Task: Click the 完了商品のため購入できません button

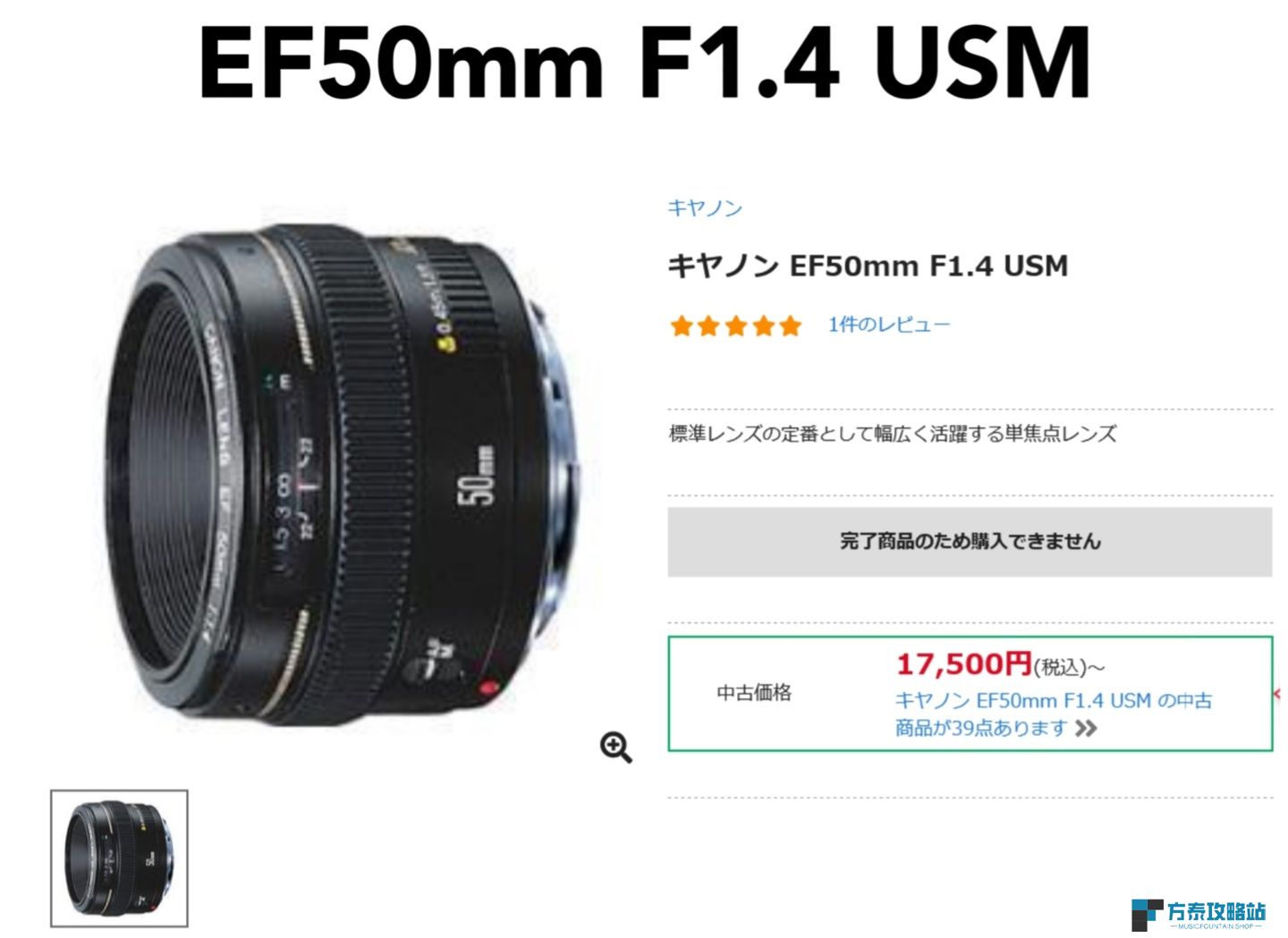Action: [970, 542]
